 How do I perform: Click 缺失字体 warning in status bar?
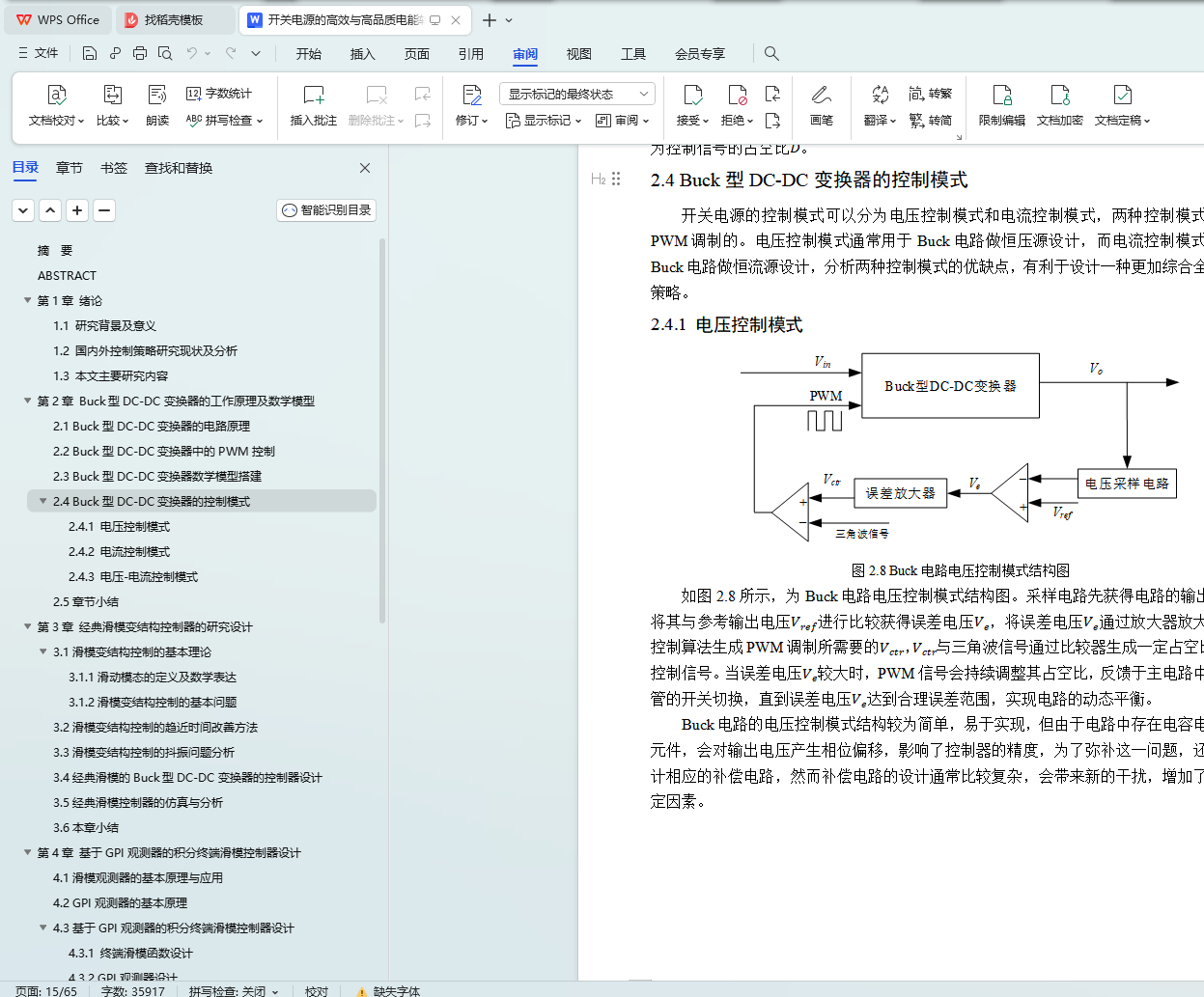[388, 991]
